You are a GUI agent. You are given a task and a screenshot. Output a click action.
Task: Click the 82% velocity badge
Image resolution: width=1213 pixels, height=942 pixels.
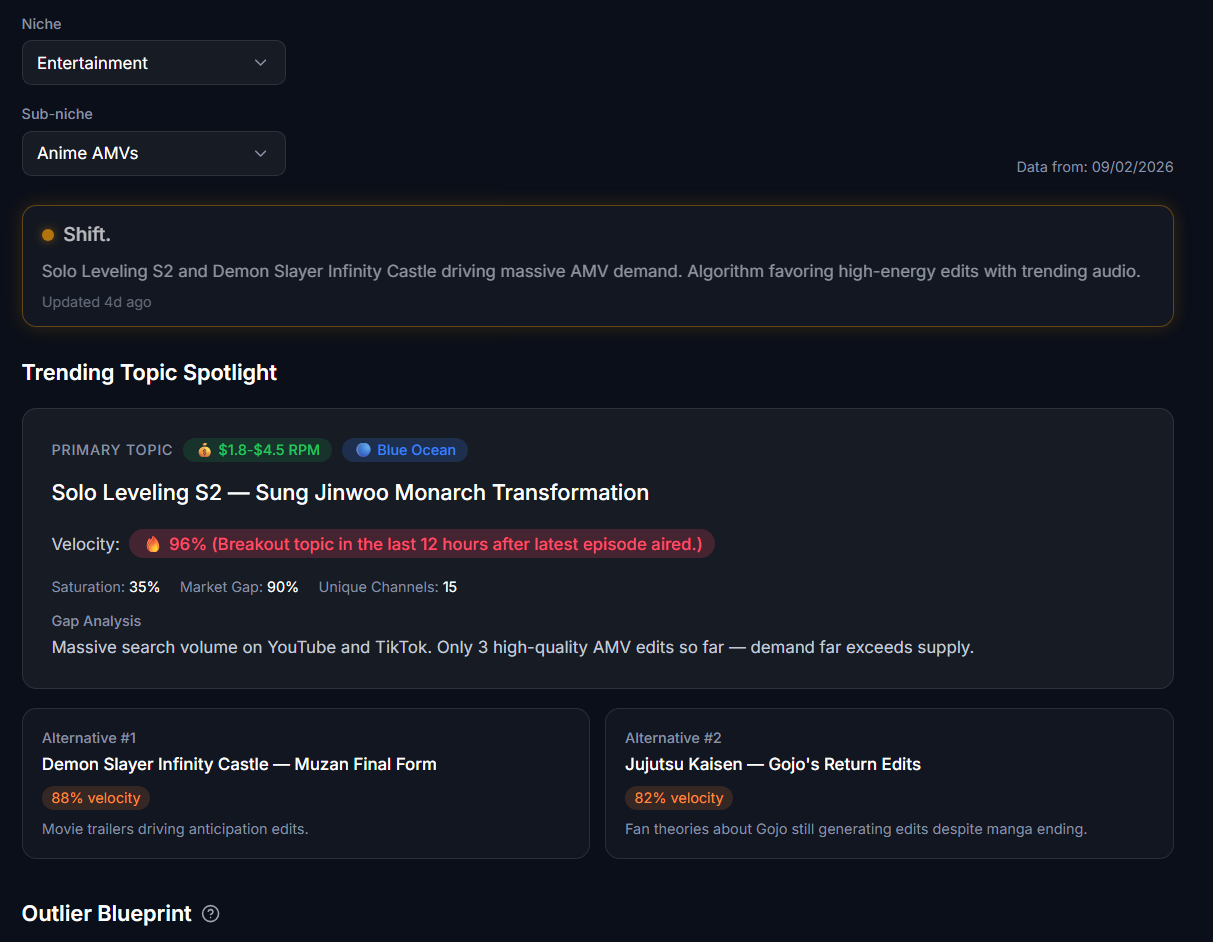[679, 798]
